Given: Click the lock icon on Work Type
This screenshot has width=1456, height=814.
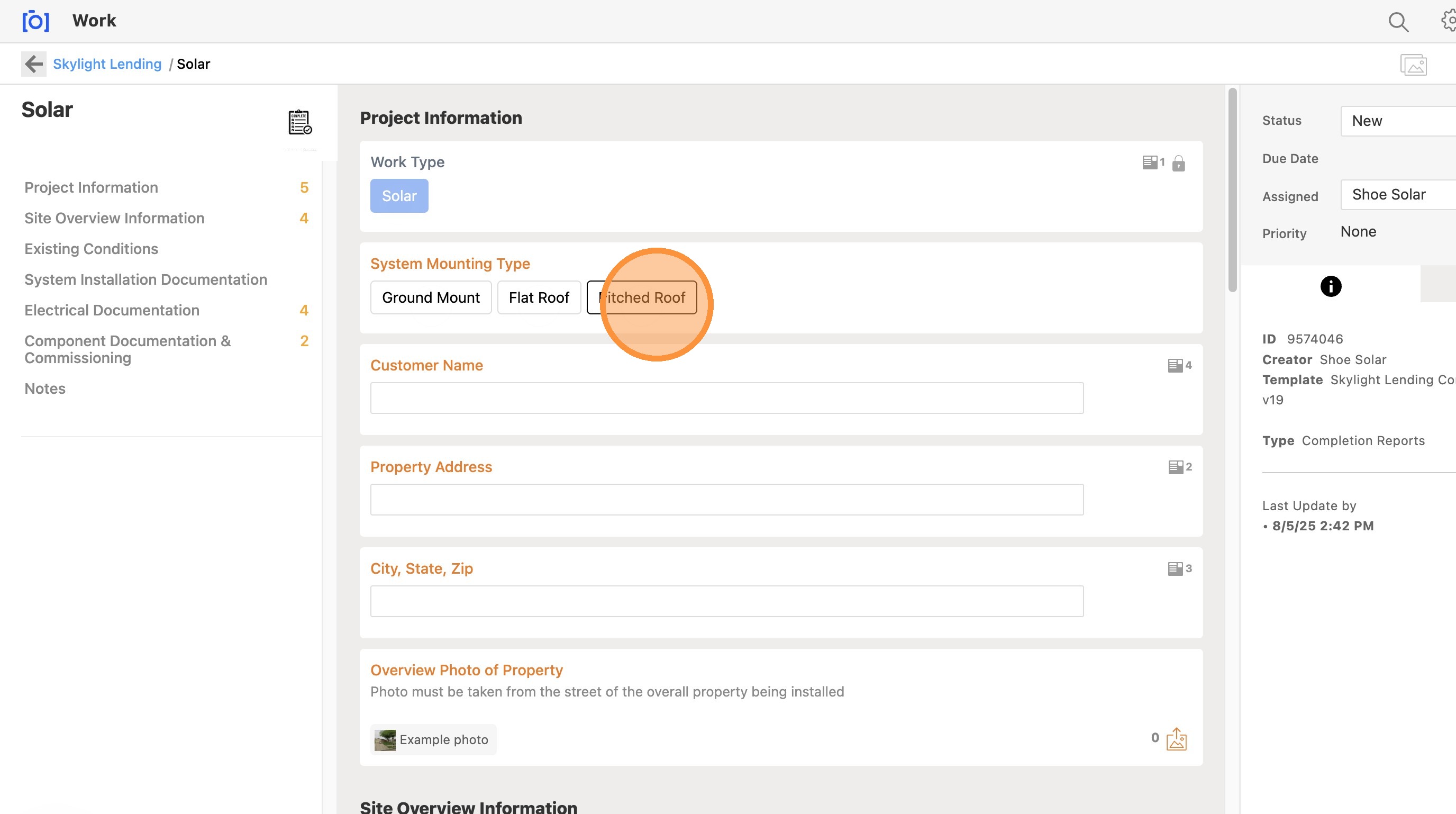Looking at the screenshot, I should [x=1178, y=164].
